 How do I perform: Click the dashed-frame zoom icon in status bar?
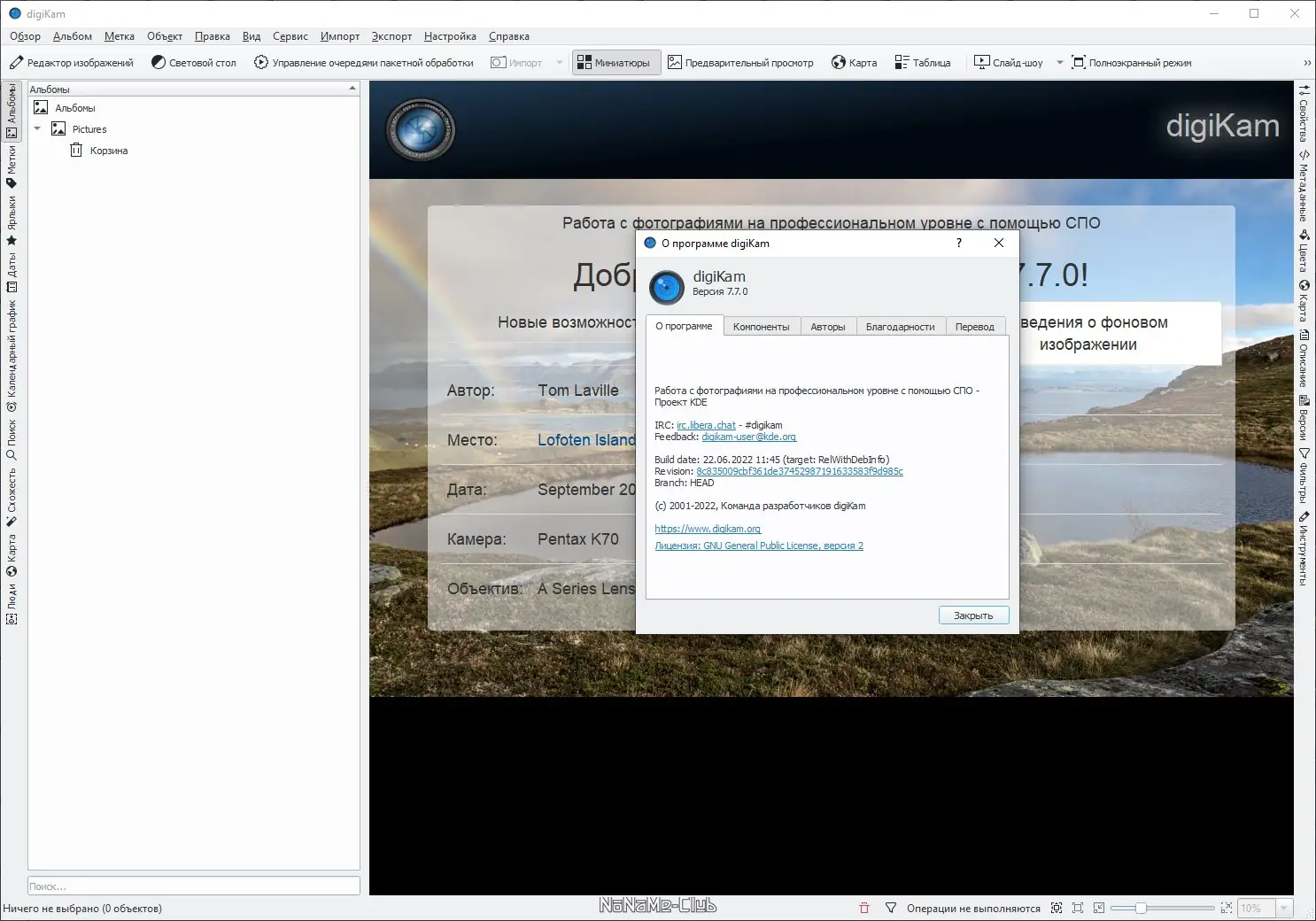click(x=1057, y=908)
